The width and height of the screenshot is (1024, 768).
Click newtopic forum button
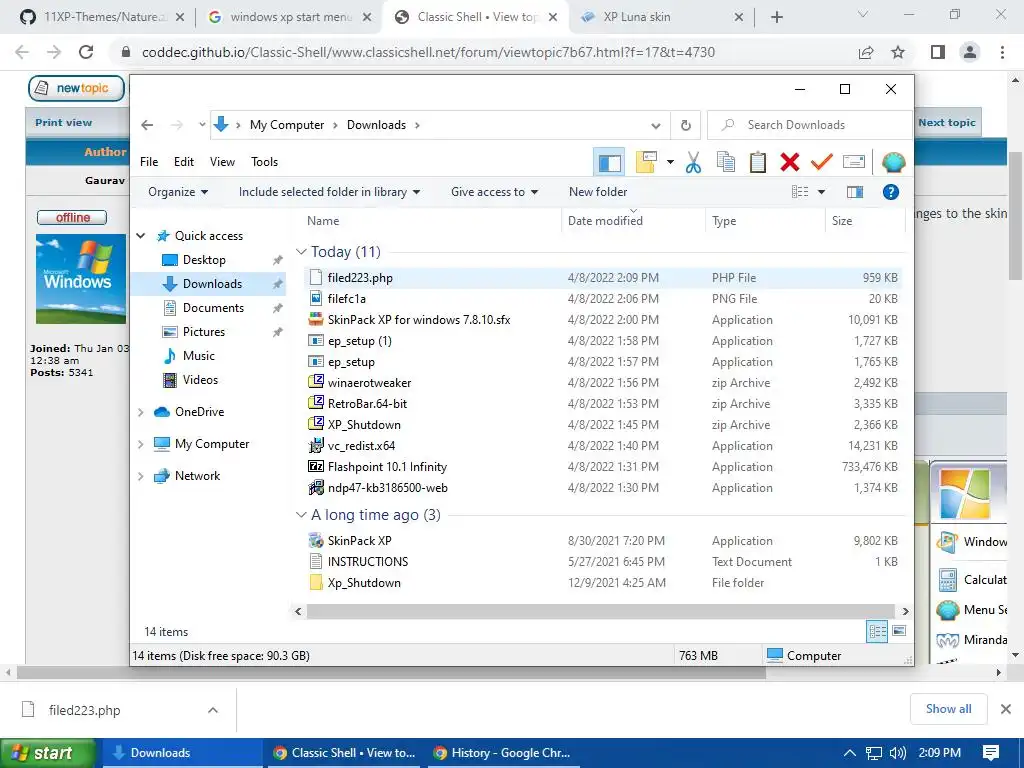[76, 88]
